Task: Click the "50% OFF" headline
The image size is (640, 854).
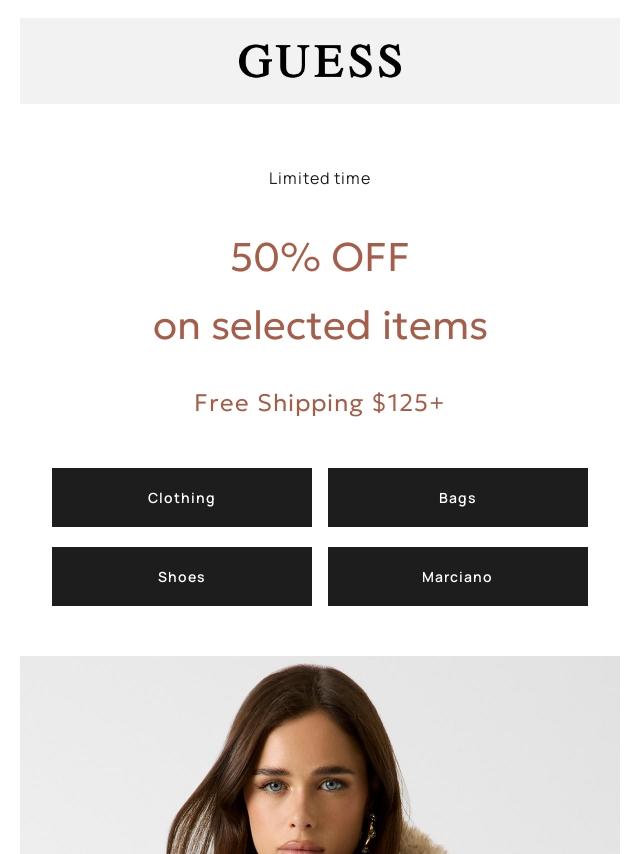Action: 320,257
